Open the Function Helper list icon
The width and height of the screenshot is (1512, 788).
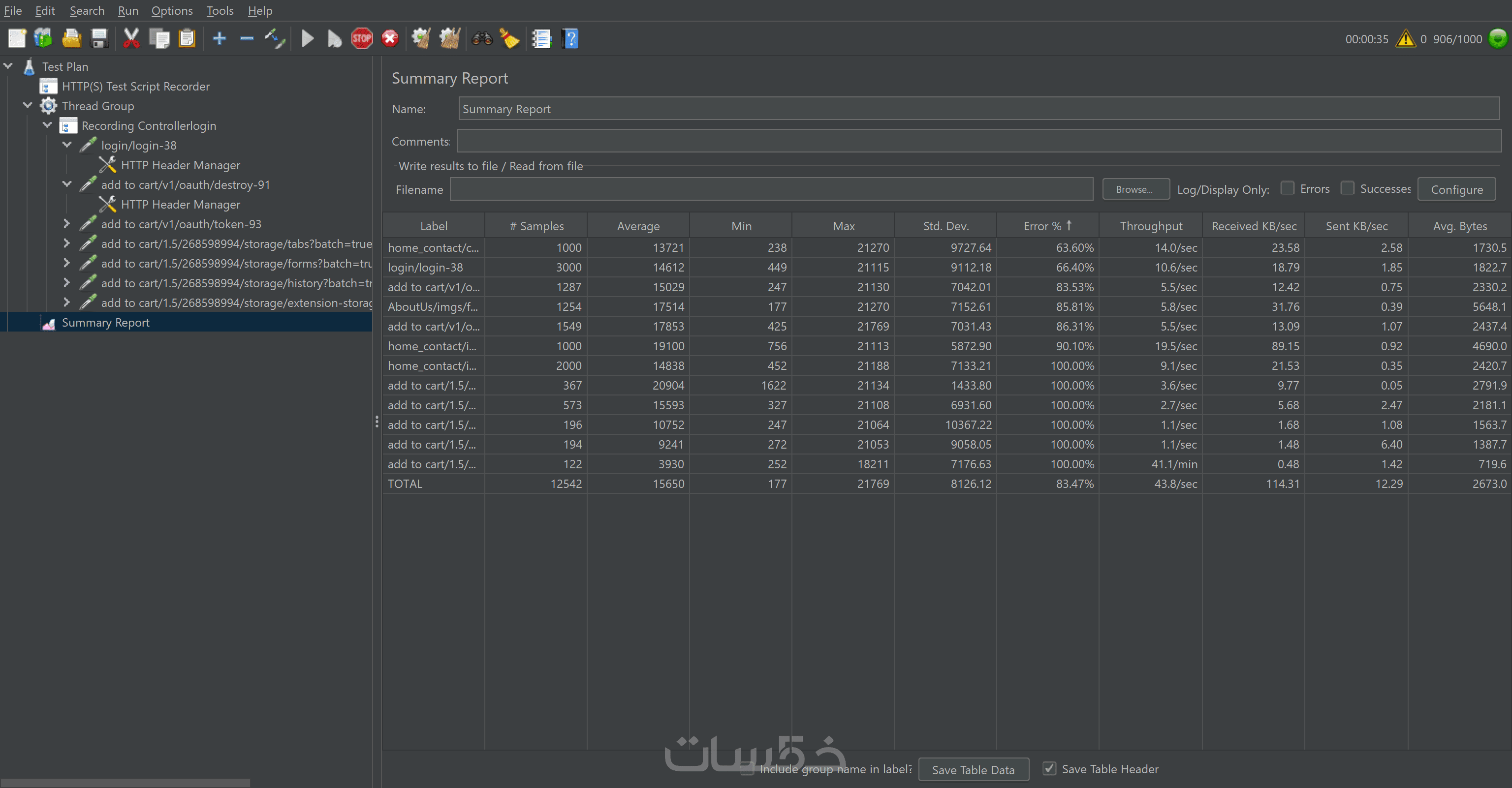(x=541, y=39)
